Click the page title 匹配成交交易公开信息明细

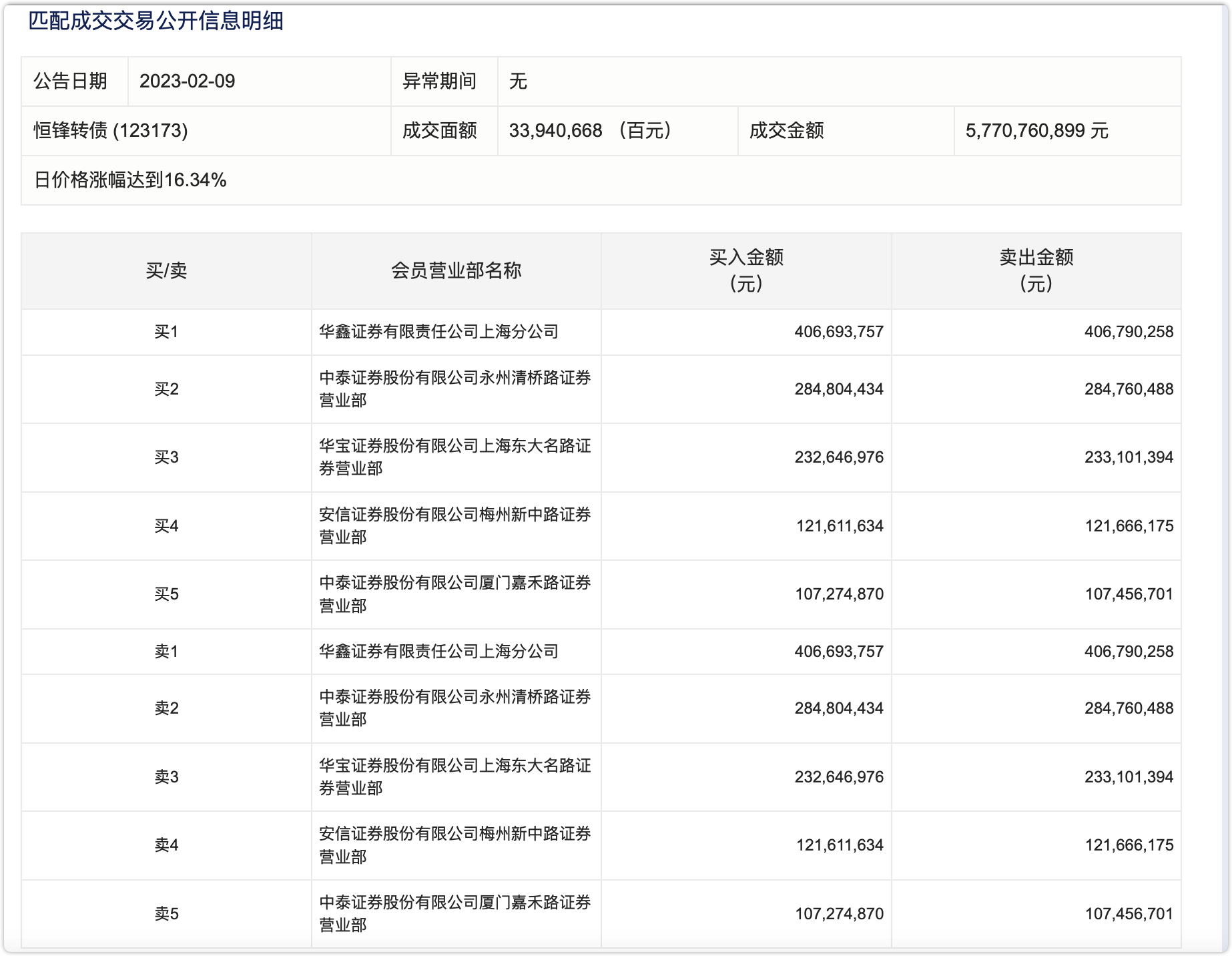(156, 21)
